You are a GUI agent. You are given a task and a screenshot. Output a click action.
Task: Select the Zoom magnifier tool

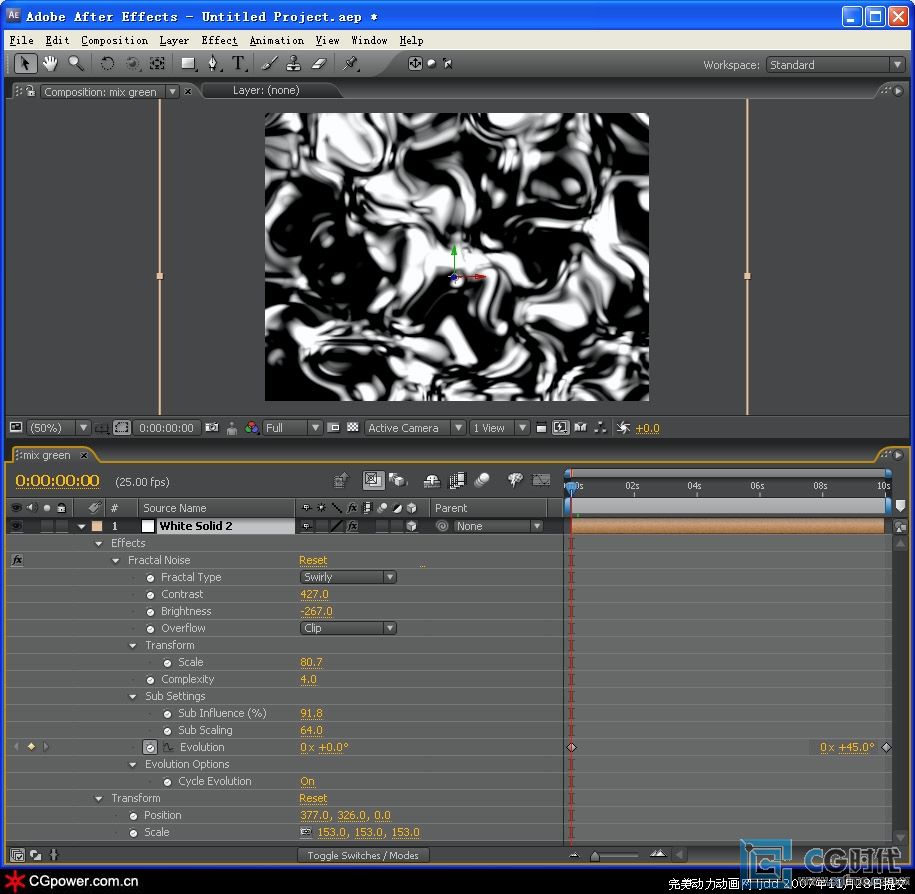pos(76,64)
